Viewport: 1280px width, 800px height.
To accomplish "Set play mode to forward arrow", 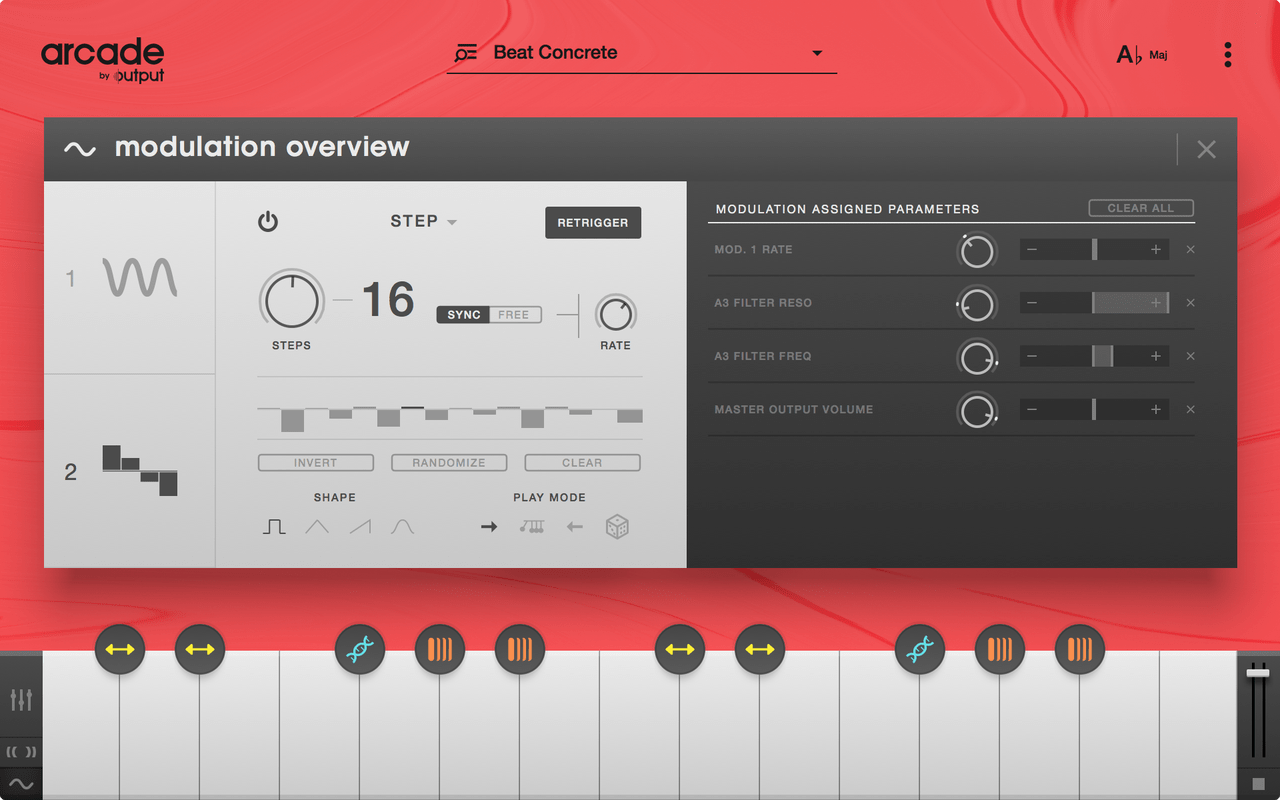I will (489, 527).
